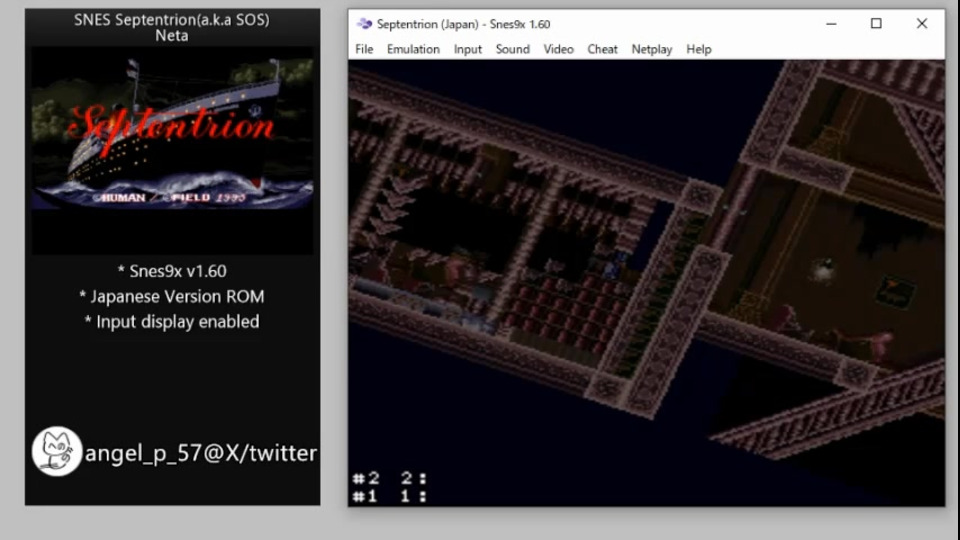Click the Snes9x app icon in title bar

tap(364, 24)
